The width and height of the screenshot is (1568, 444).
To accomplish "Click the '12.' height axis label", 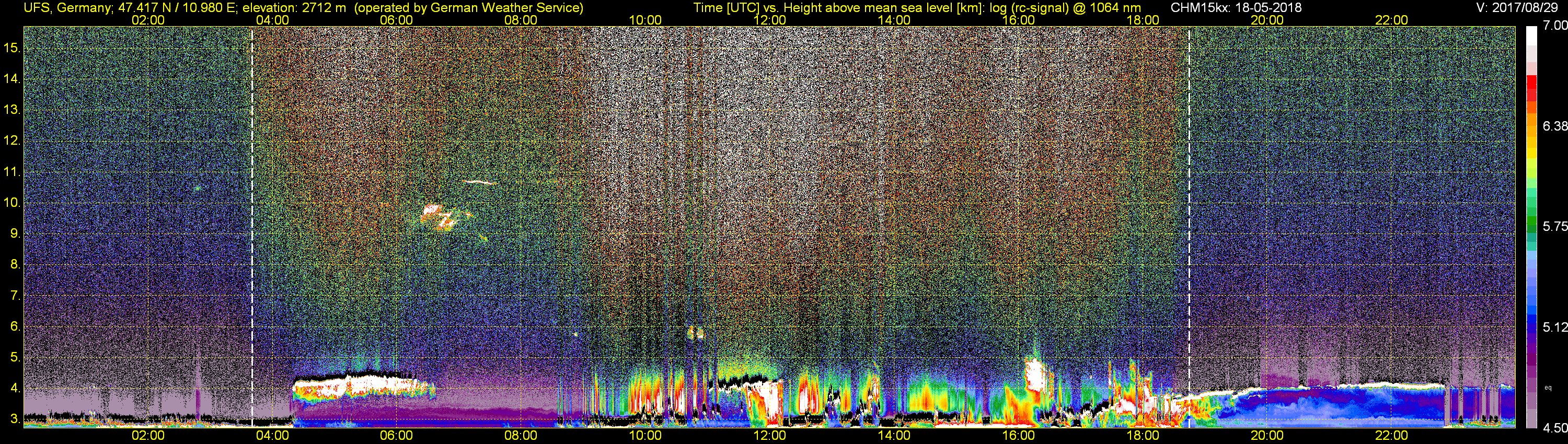I will click(x=12, y=141).
